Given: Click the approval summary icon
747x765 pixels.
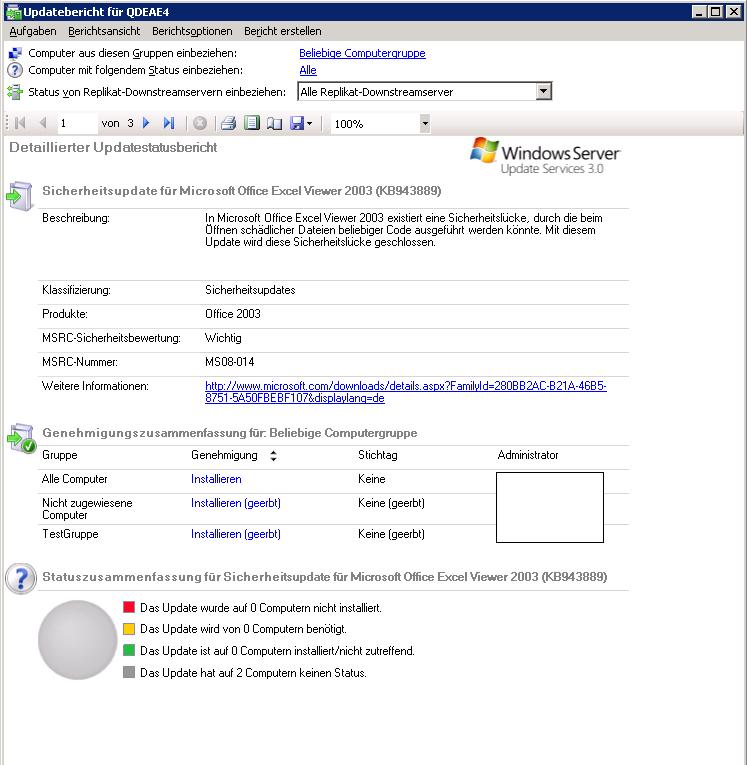Looking at the screenshot, I should point(21,438).
